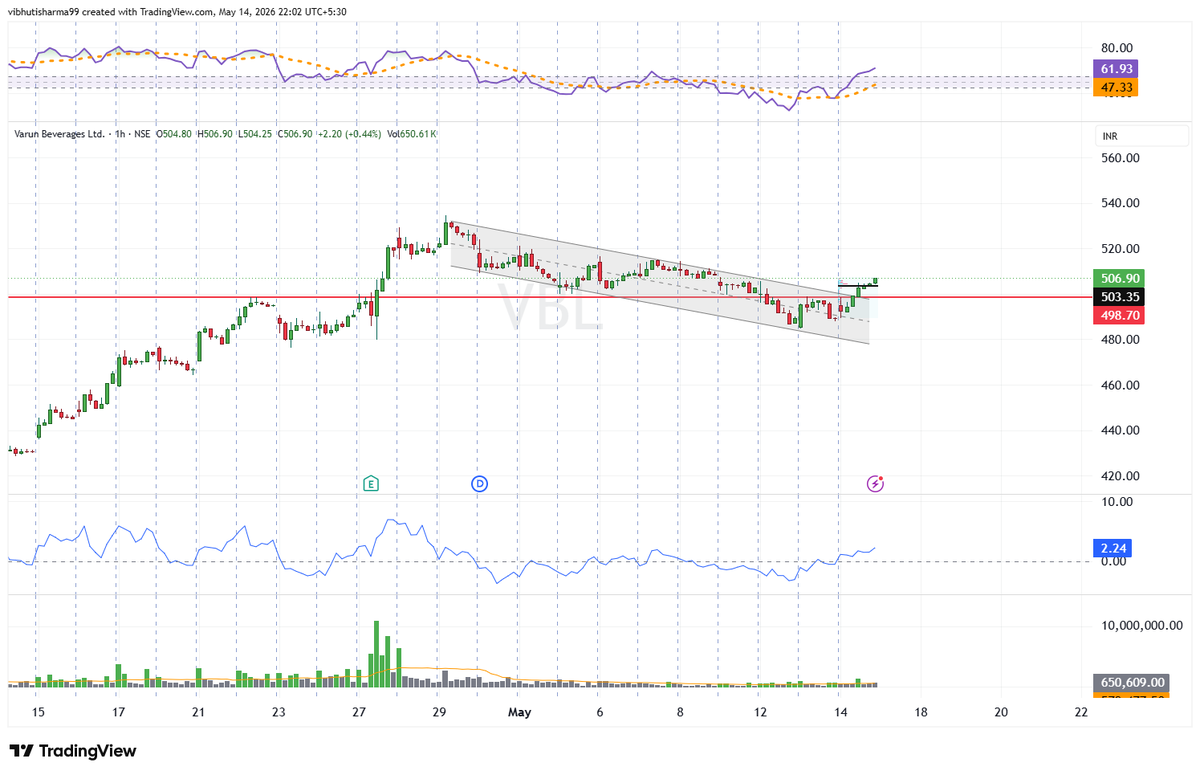This screenshot has width=1200, height=775.
Task: Click the '17' date on the time axis
Action: click(118, 713)
